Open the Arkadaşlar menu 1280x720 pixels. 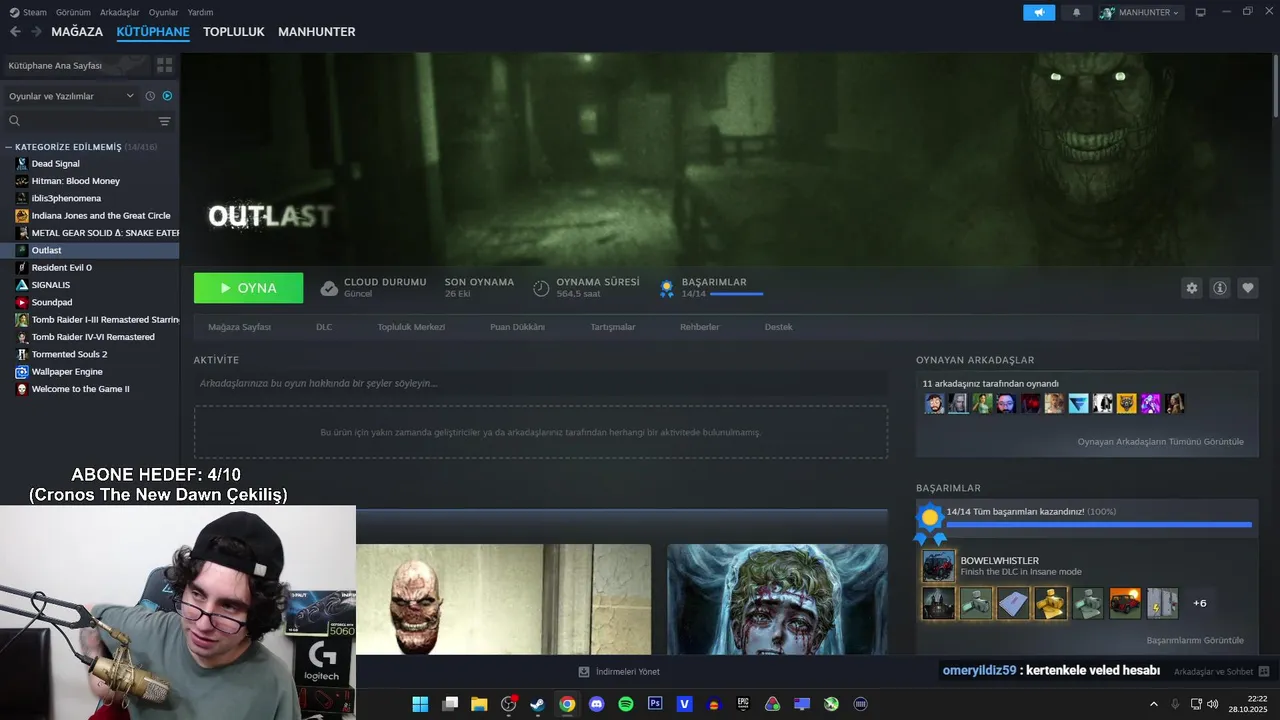[x=120, y=12]
